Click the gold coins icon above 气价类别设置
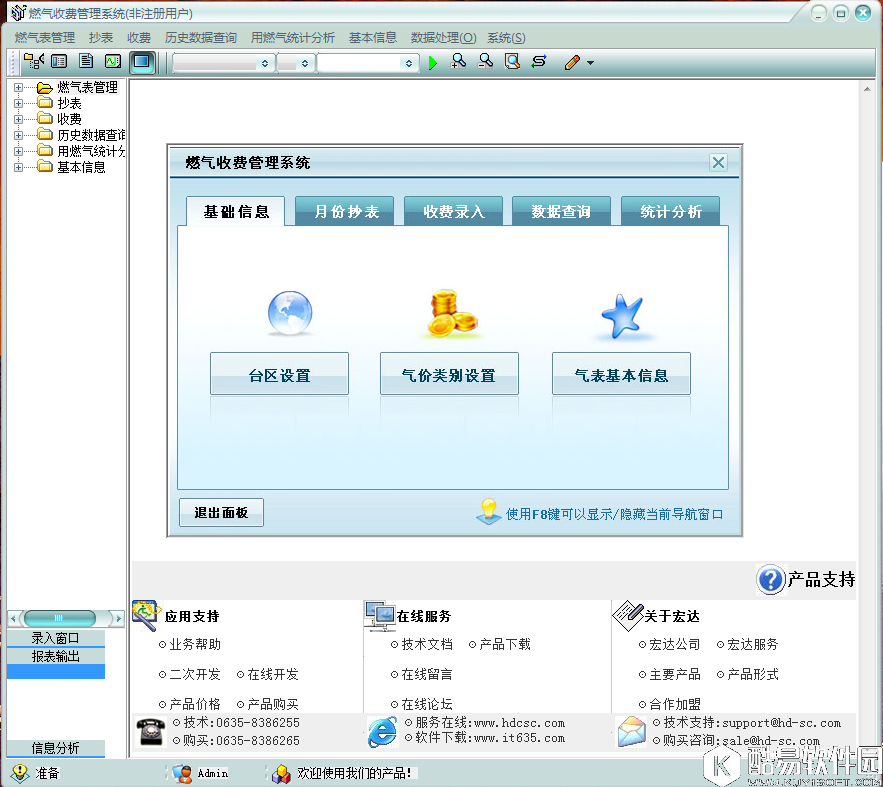This screenshot has width=883, height=787. coord(449,311)
